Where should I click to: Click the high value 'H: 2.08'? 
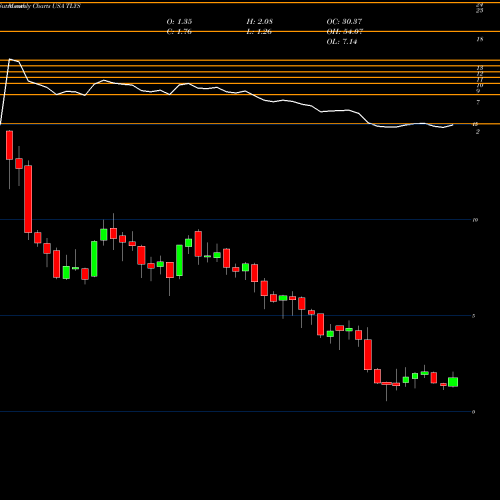260,22
